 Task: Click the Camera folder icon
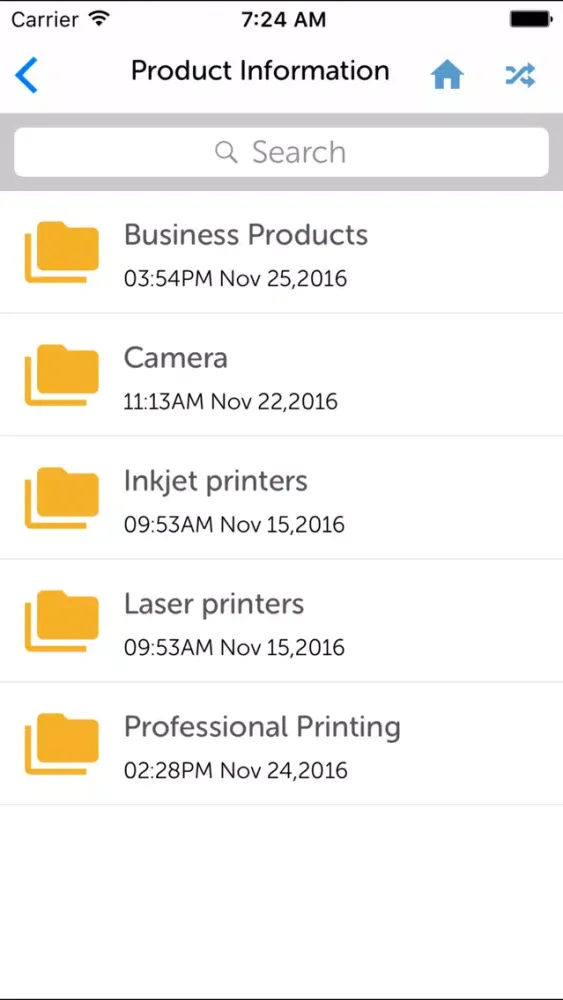[62, 374]
